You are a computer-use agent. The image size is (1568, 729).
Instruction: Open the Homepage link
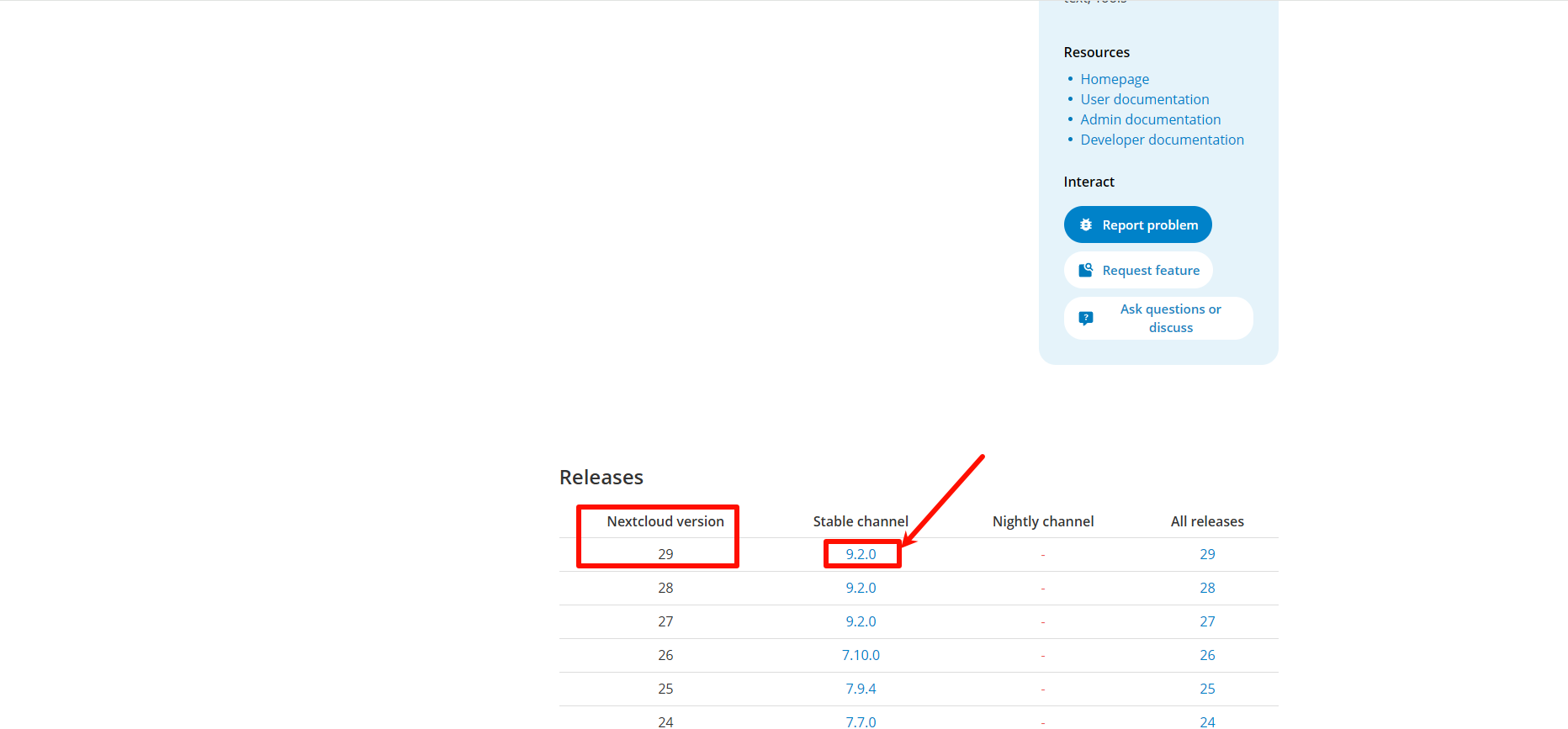click(x=1115, y=79)
